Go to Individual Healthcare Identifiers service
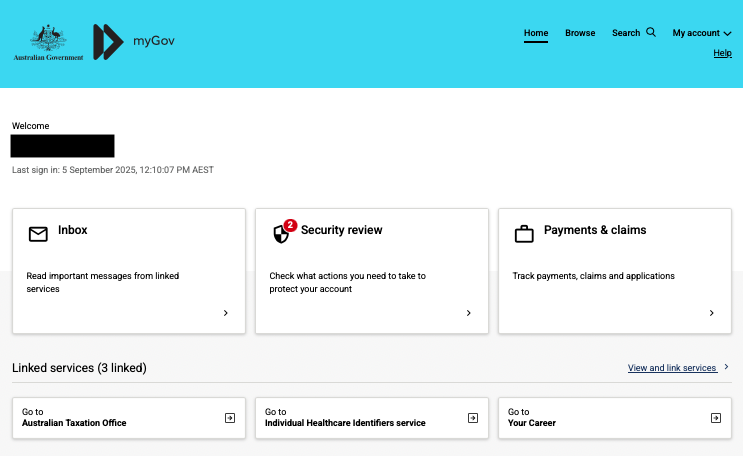 point(372,418)
